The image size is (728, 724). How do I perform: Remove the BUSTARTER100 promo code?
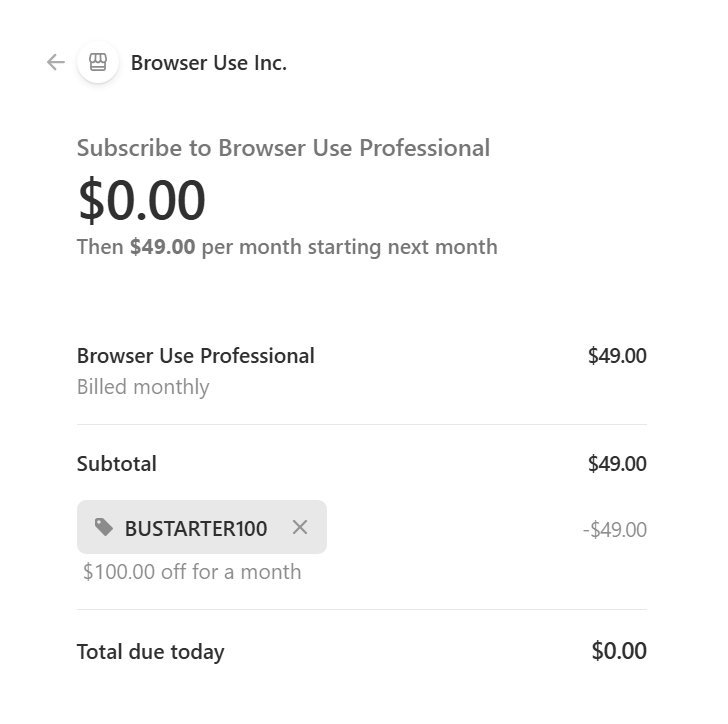tap(300, 527)
